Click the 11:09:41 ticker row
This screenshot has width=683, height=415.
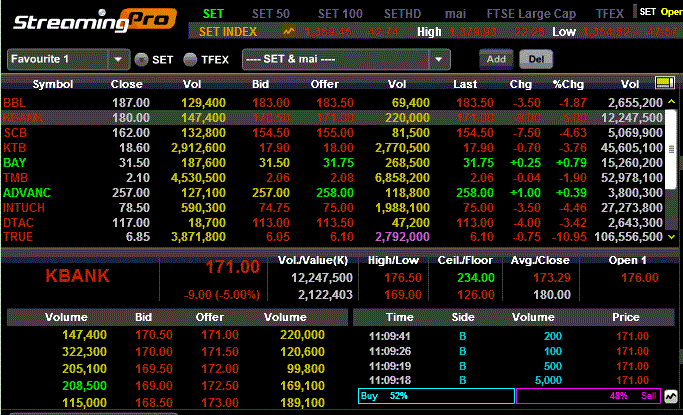tap(514, 336)
